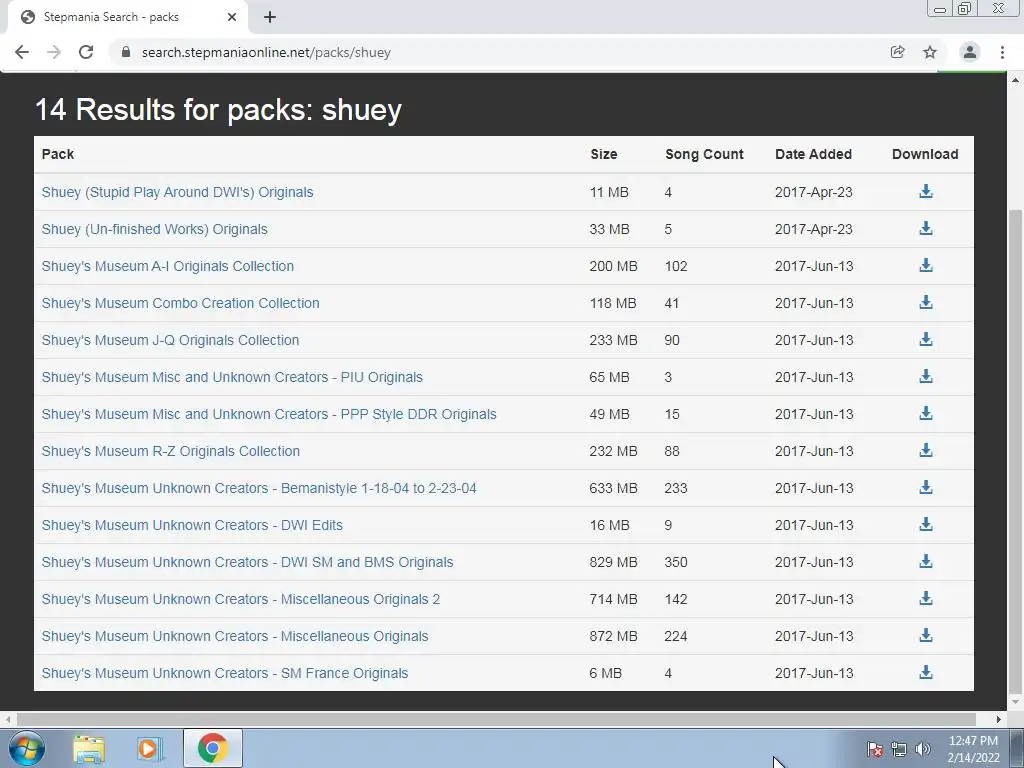Open Shuey (Stupid Play Around DWI's) Originals link
Screen dimensions: 1024x768
pos(177,192)
